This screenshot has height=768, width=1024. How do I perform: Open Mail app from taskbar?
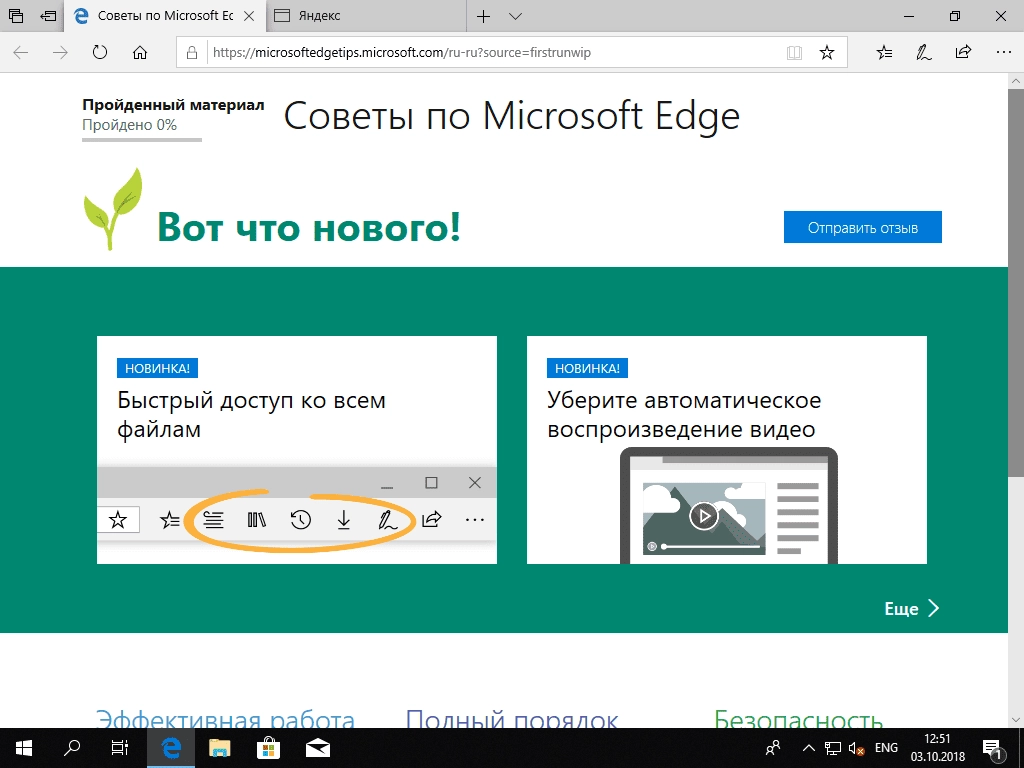[318, 748]
